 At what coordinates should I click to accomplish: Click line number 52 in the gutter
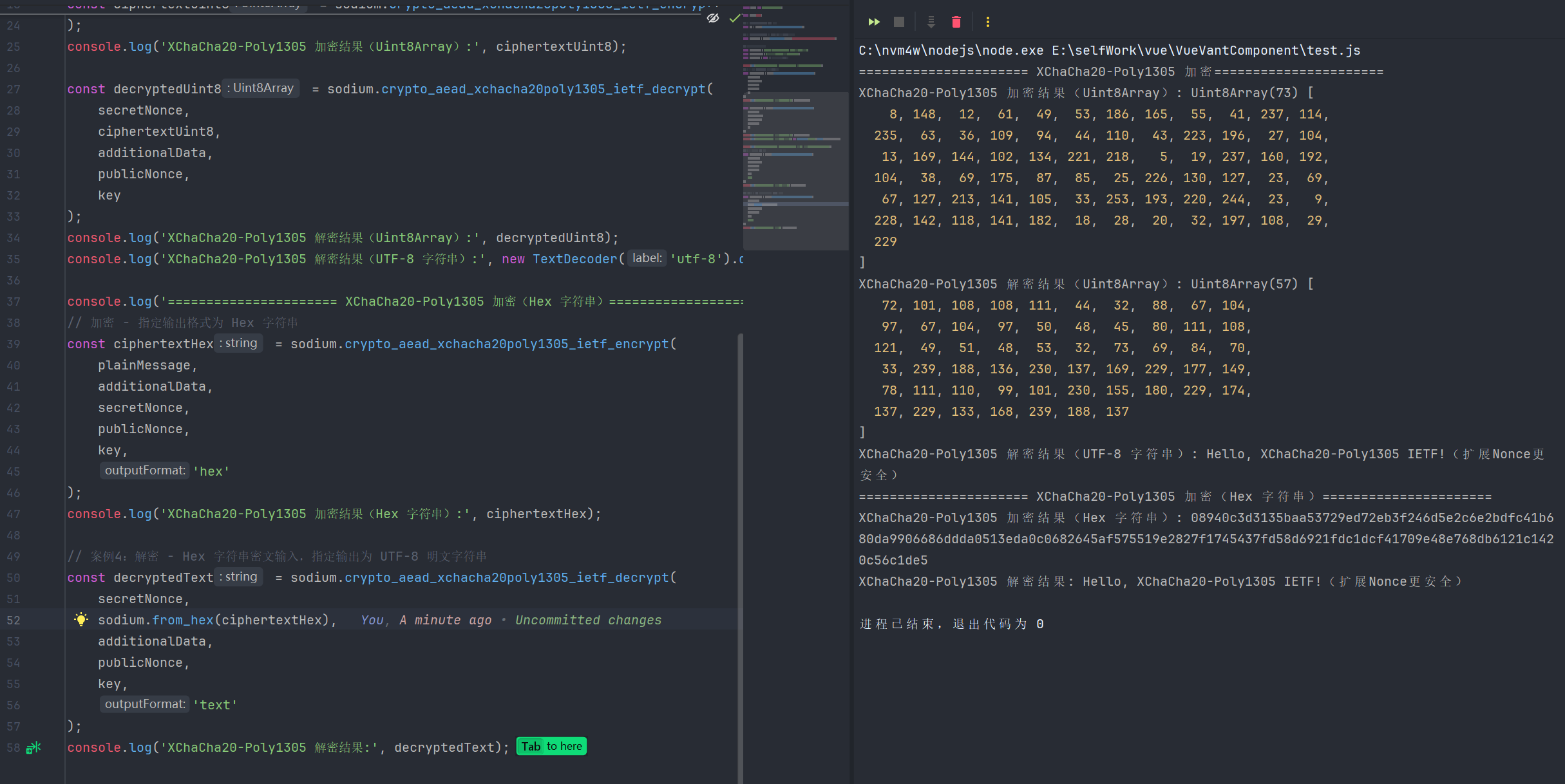pos(14,620)
